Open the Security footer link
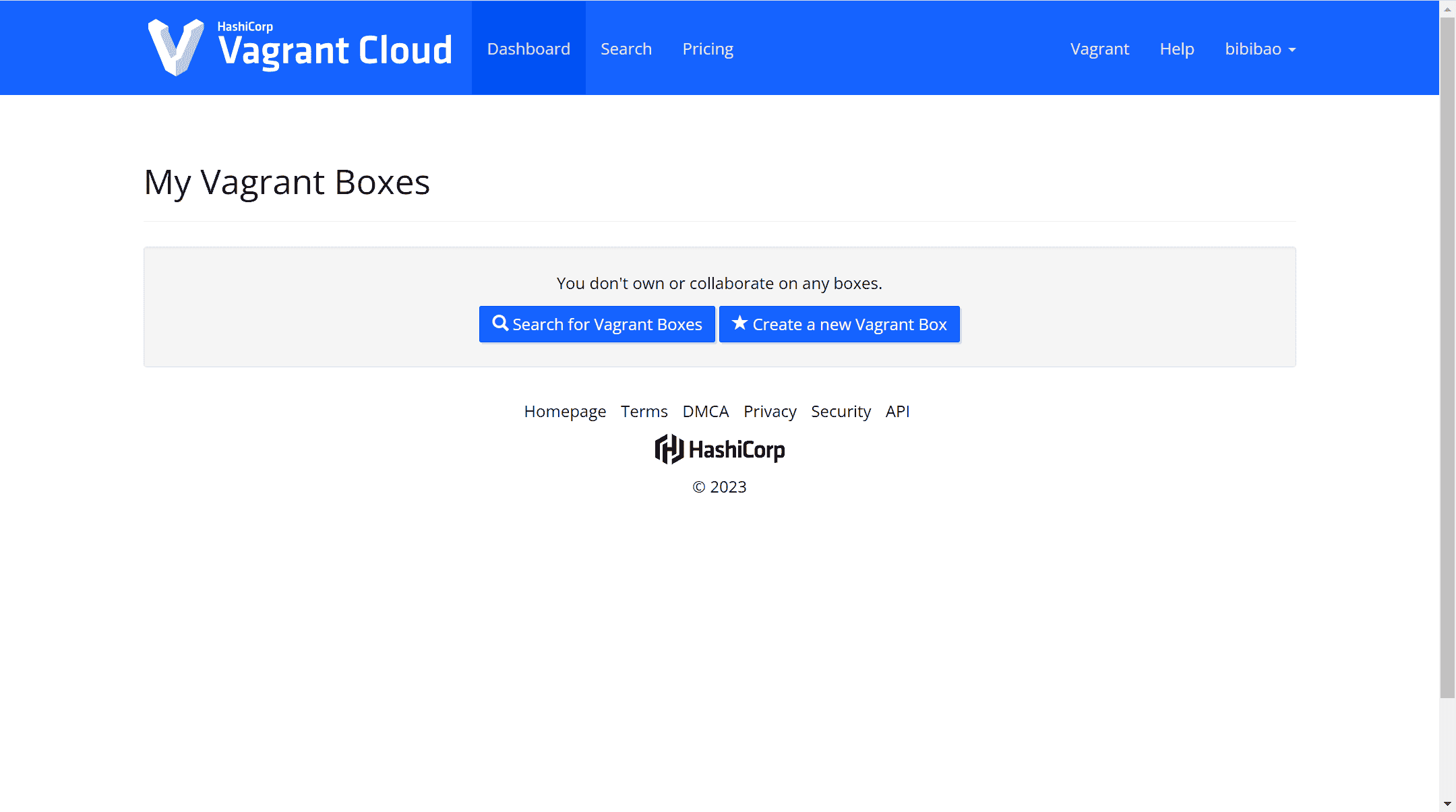 coord(841,411)
